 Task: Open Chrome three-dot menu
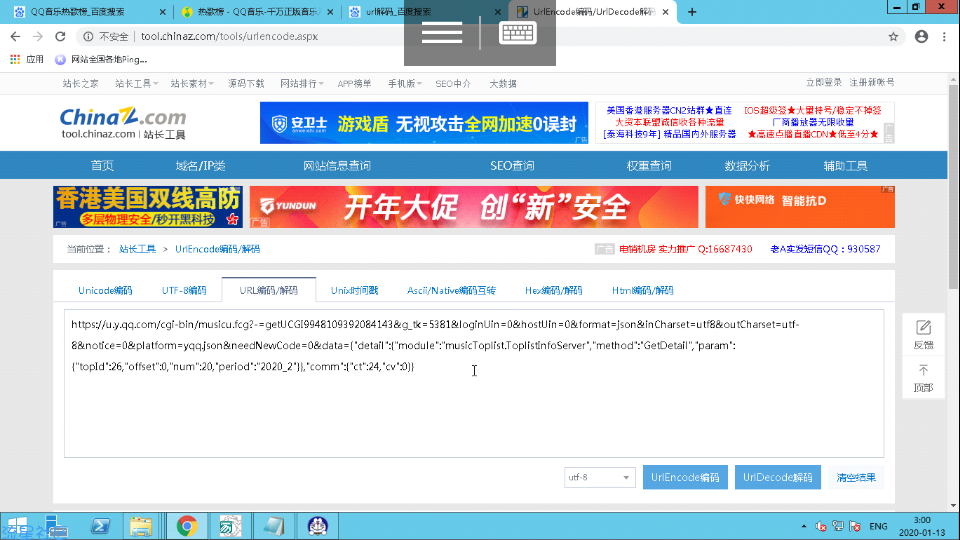pyautogui.click(x=944, y=37)
